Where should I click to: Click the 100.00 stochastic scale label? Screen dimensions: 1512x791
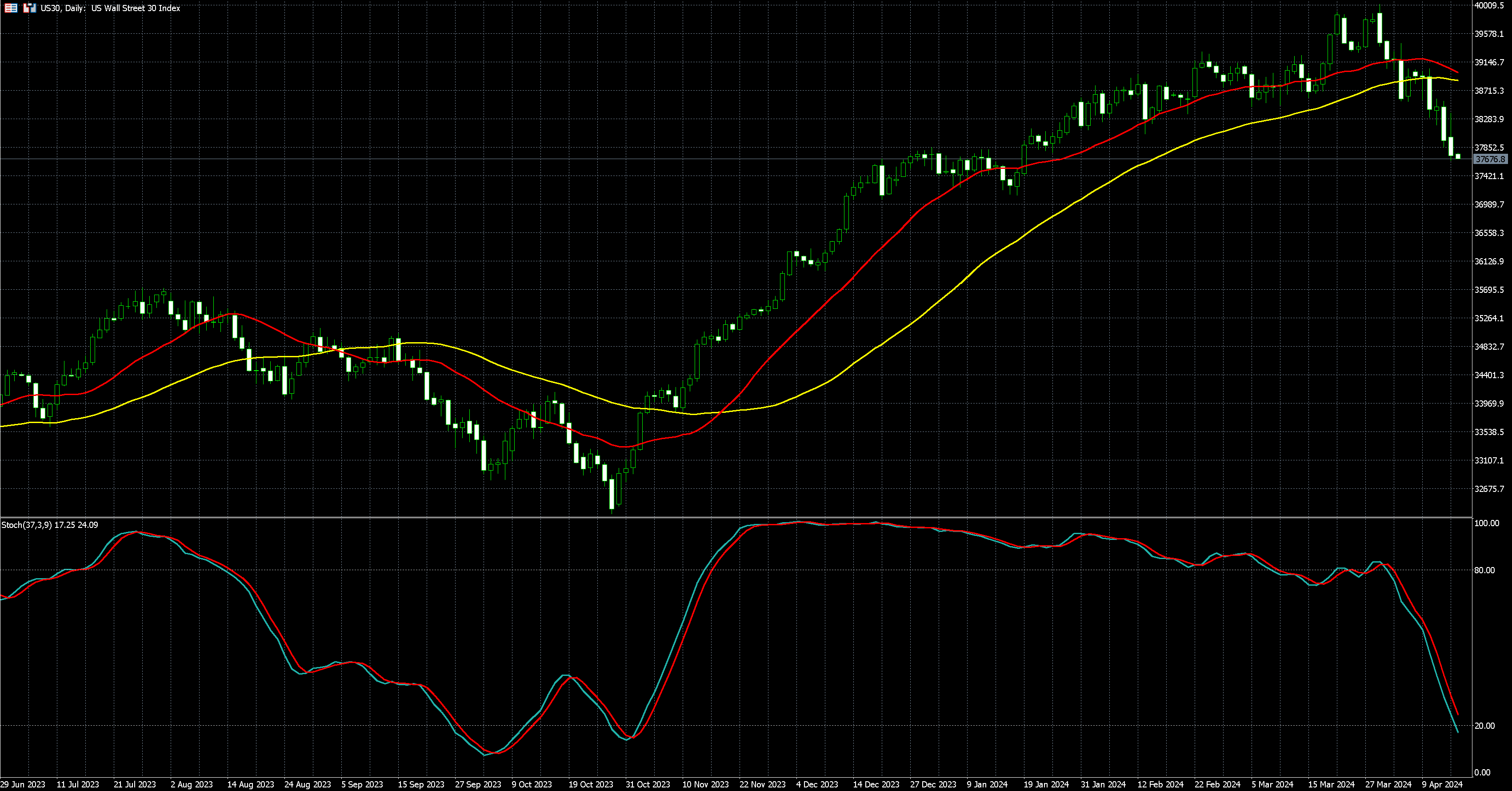1486,523
